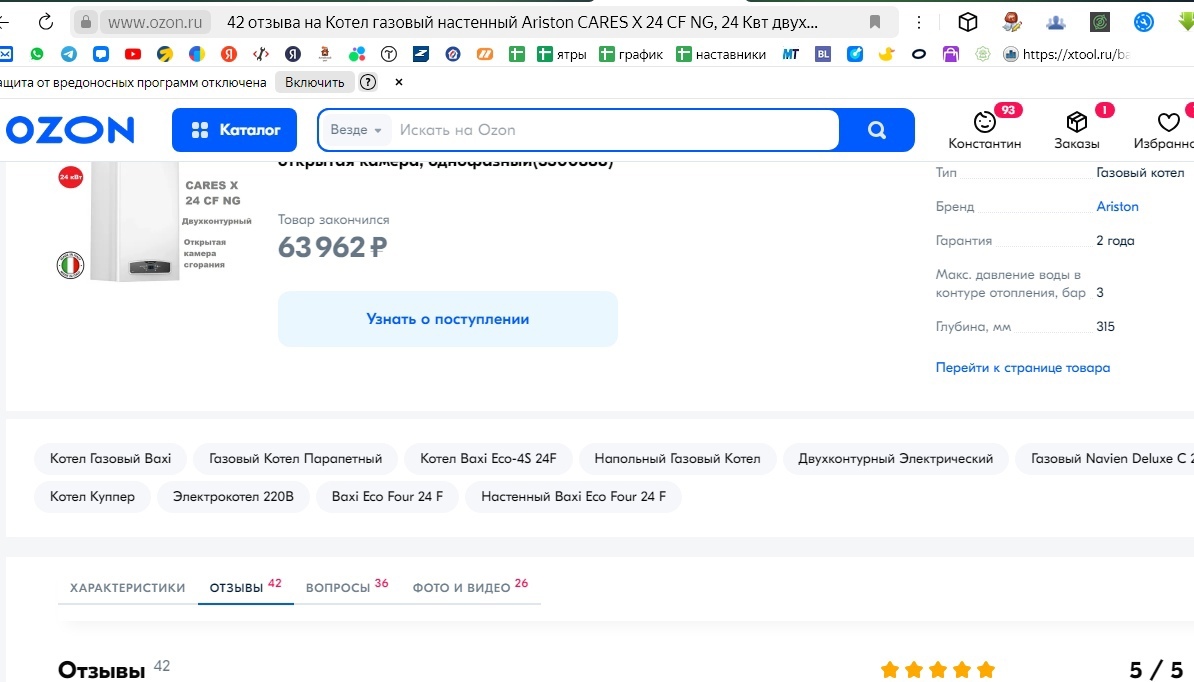Select the 'Двухконтурный Электрический' tag
1194x682 pixels.
pos(896,458)
